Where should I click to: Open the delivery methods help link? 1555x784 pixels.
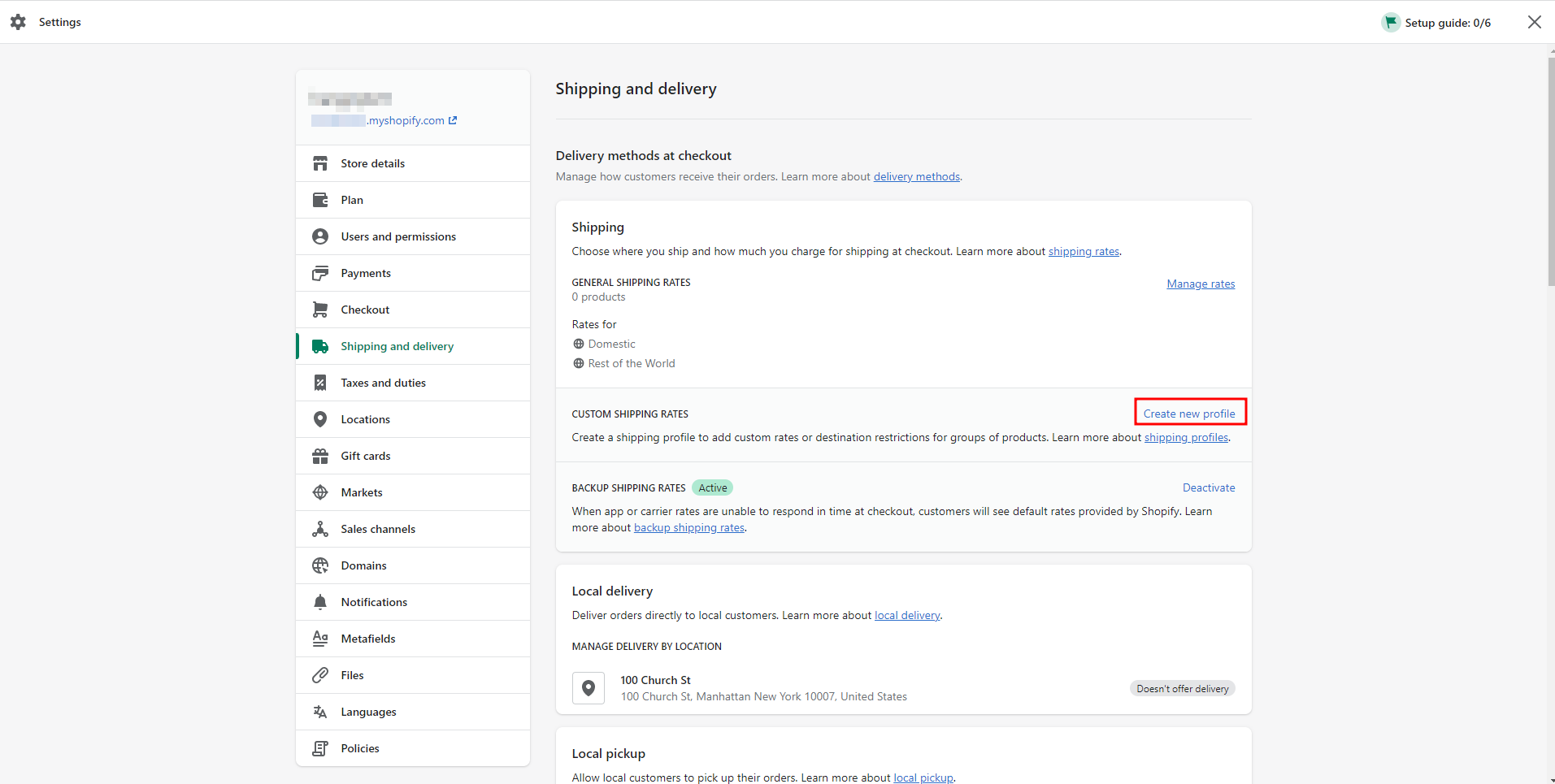pyautogui.click(x=916, y=176)
